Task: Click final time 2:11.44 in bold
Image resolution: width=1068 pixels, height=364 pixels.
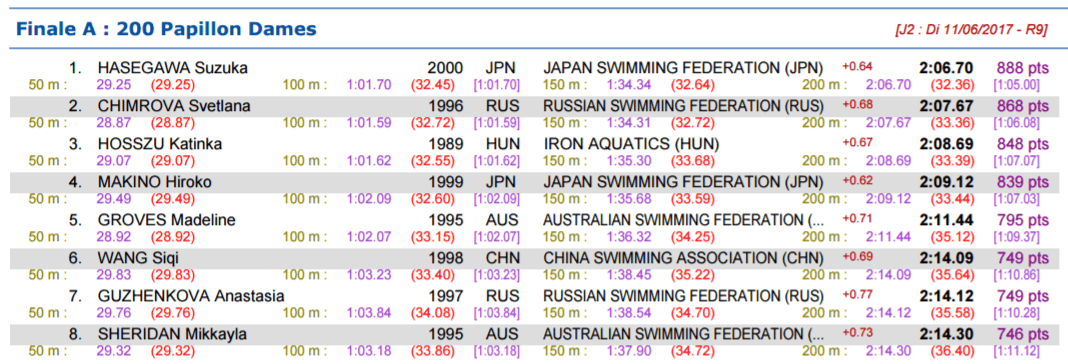Action: pyautogui.click(x=946, y=220)
